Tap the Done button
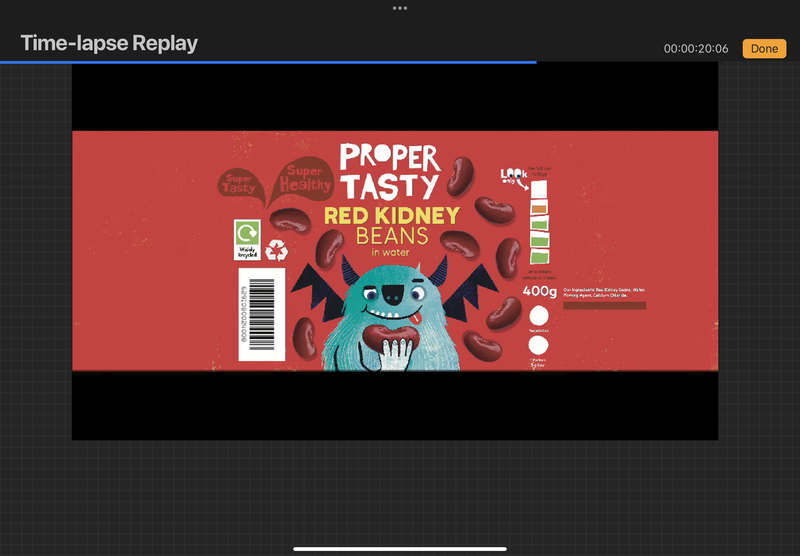 click(x=764, y=48)
